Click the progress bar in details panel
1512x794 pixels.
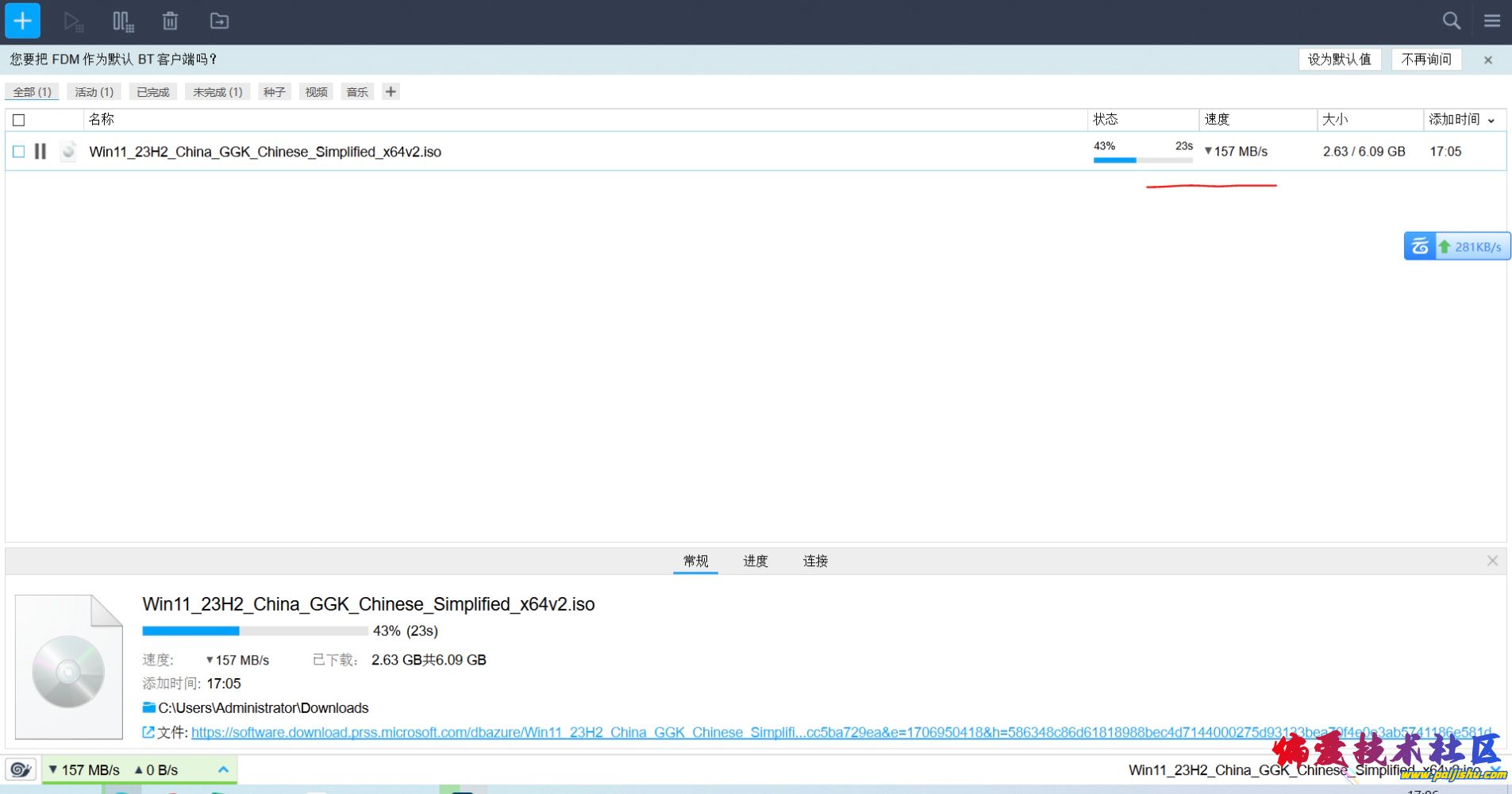tap(254, 630)
